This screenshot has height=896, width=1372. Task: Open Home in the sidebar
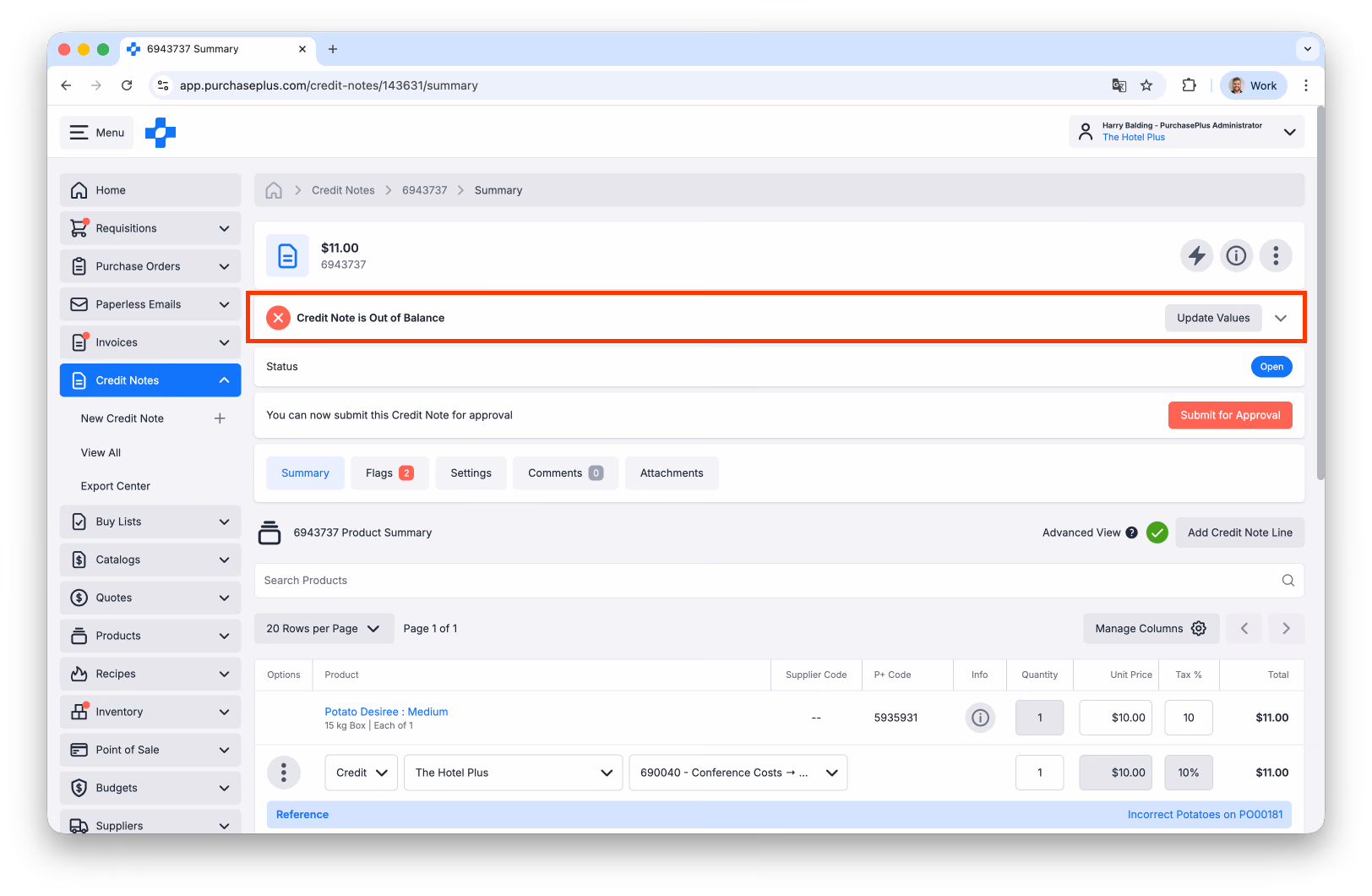click(x=150, y=190)
